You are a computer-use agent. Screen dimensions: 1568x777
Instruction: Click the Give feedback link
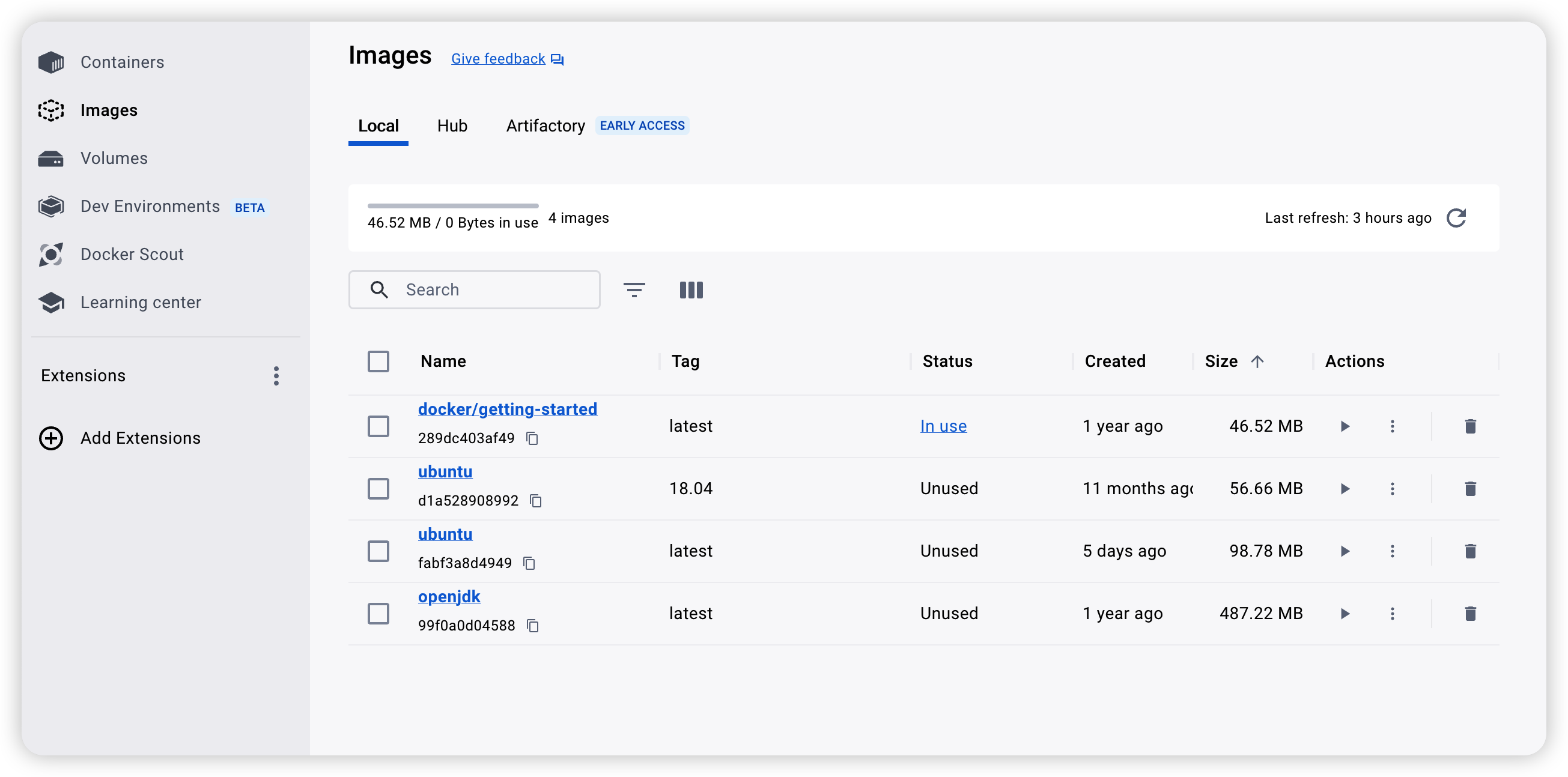click(x=498, y=59)
